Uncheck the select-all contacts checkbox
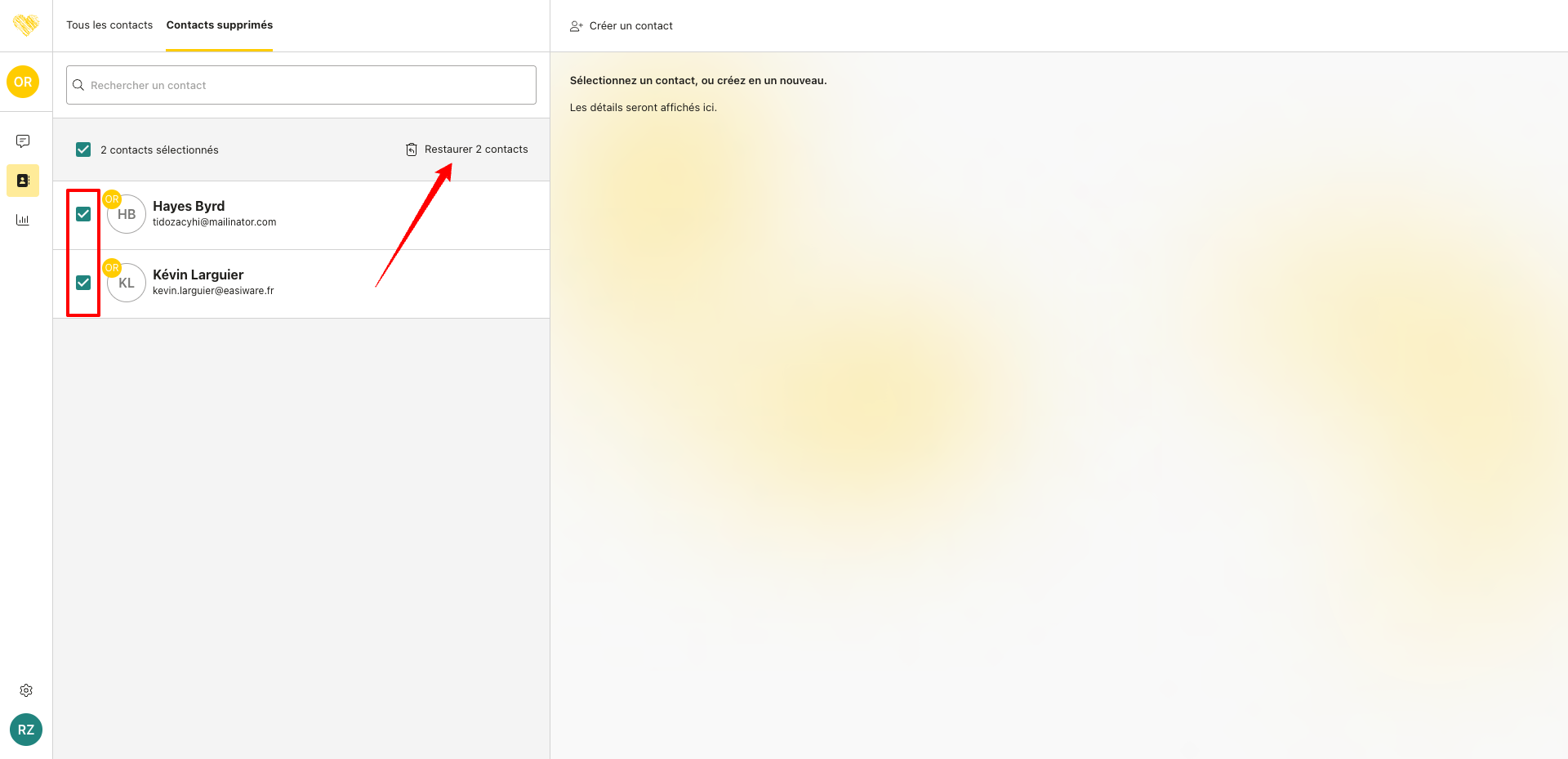1568x759 pixels. (83, 150)
